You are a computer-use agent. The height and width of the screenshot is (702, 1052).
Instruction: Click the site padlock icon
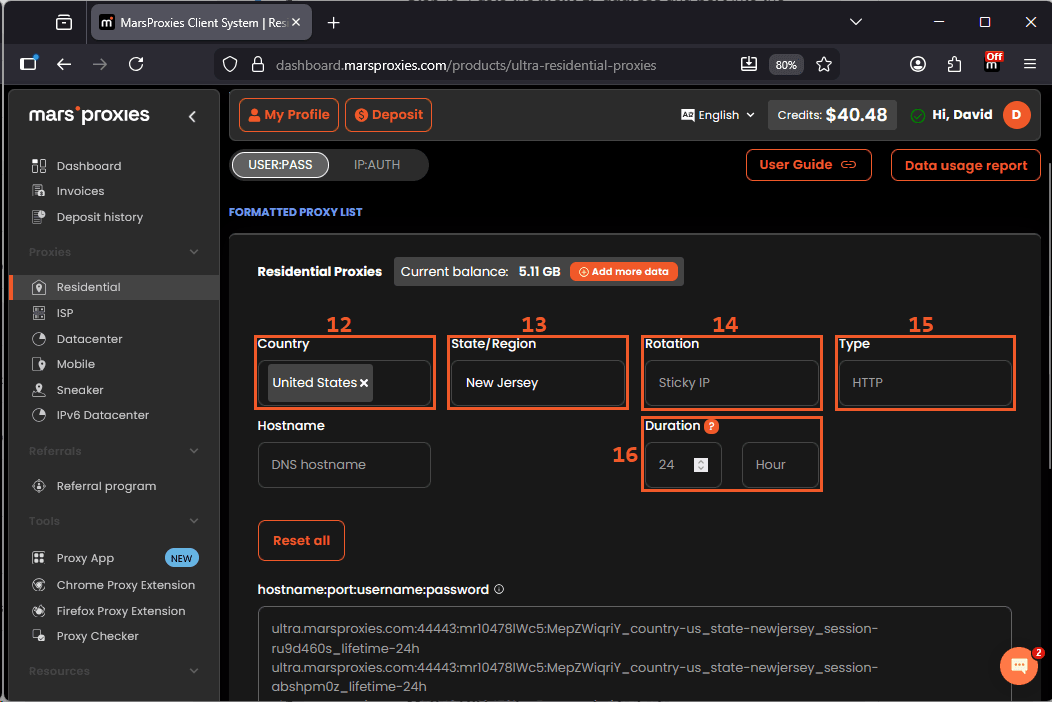258,64
